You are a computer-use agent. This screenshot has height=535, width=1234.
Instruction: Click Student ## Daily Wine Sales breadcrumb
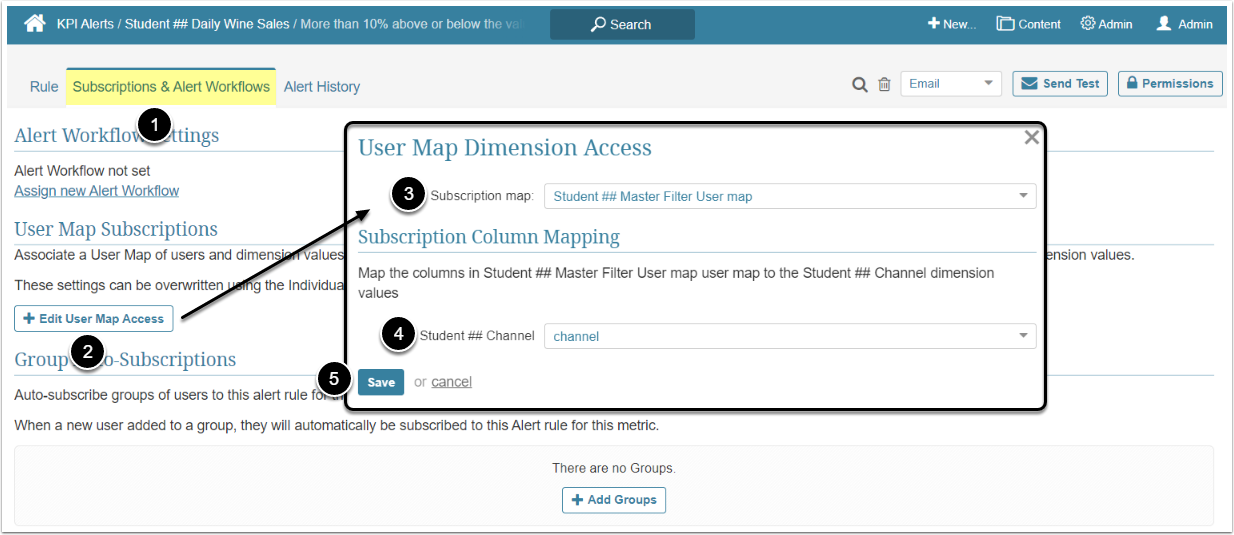(x=207, y=24)
